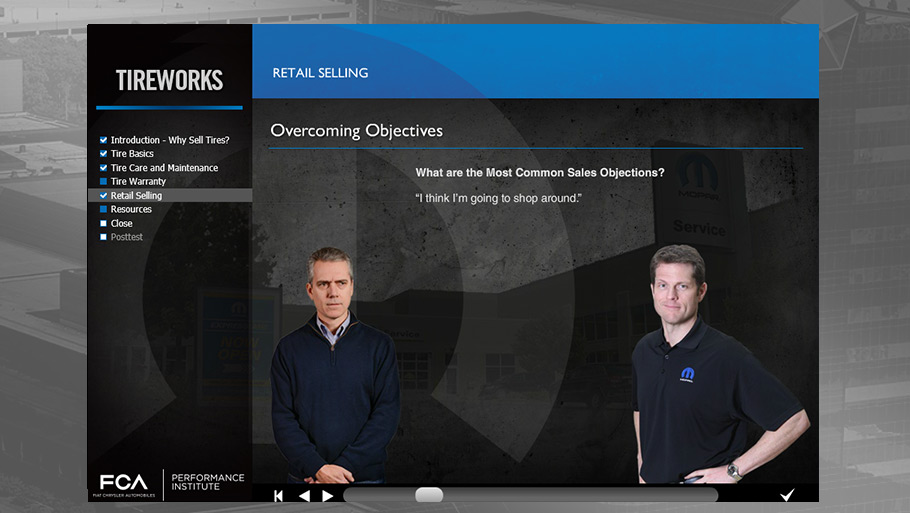Toggle the checkbox beside Tire Basics

(103, 154)
